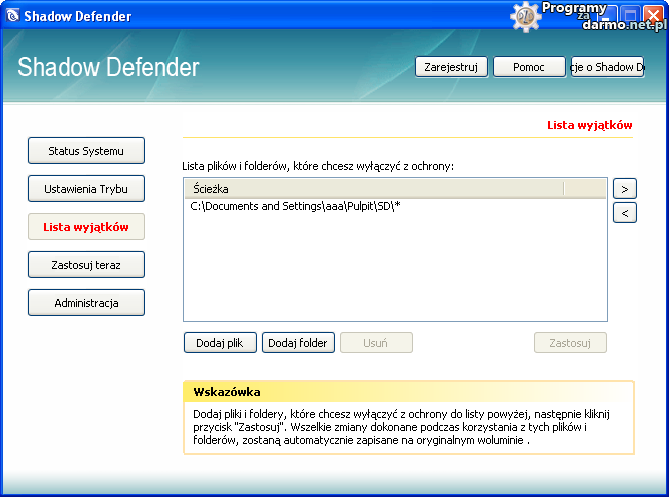
Task: Go to Status Systemu section
Action: [x=86, y=151]
